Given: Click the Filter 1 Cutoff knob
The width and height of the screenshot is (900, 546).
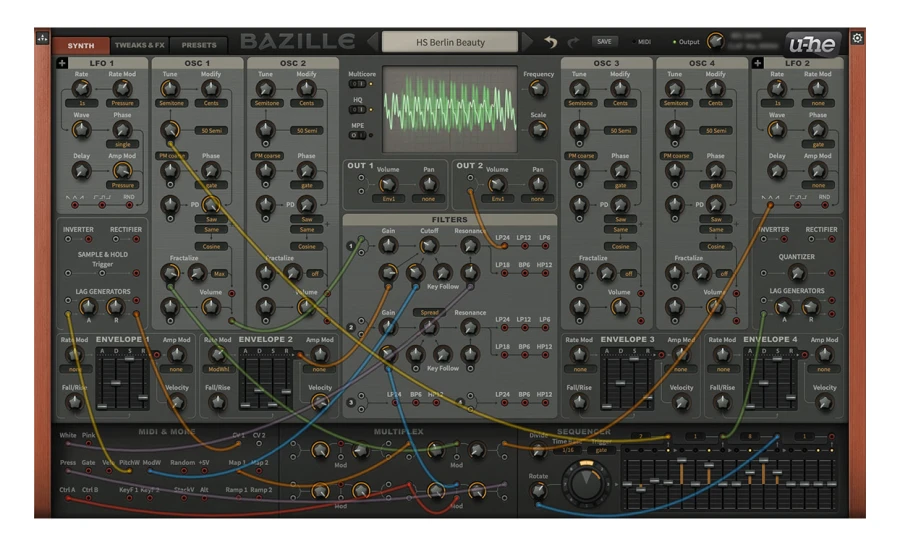Looking at the screenshot, I should 428,246.
